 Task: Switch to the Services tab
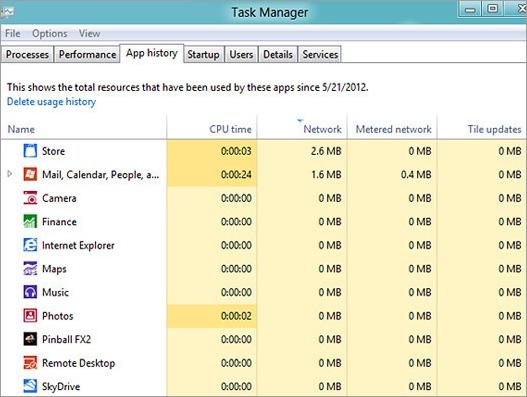pos(320,54)
